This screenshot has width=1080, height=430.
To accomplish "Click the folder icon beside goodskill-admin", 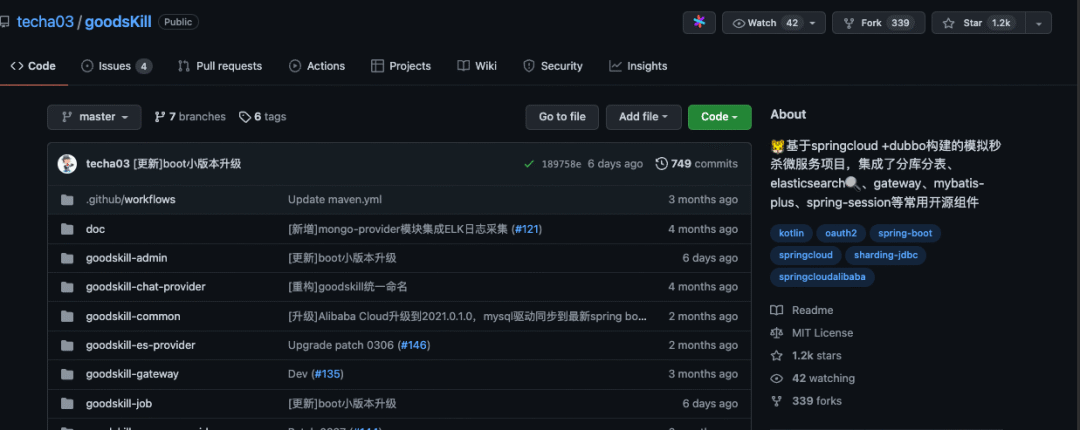I will 67,258.
